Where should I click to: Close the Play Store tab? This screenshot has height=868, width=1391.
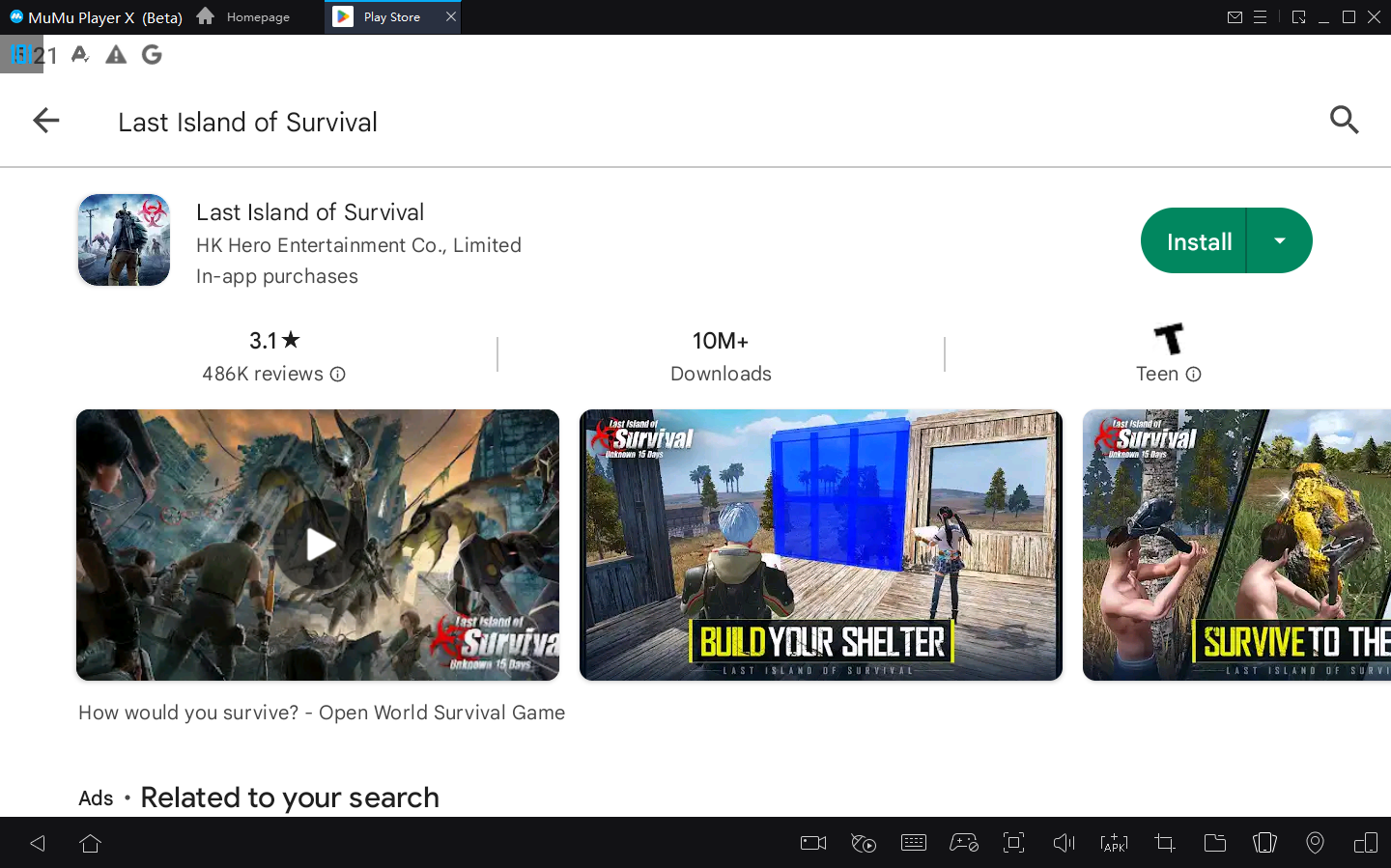(450, 17)
